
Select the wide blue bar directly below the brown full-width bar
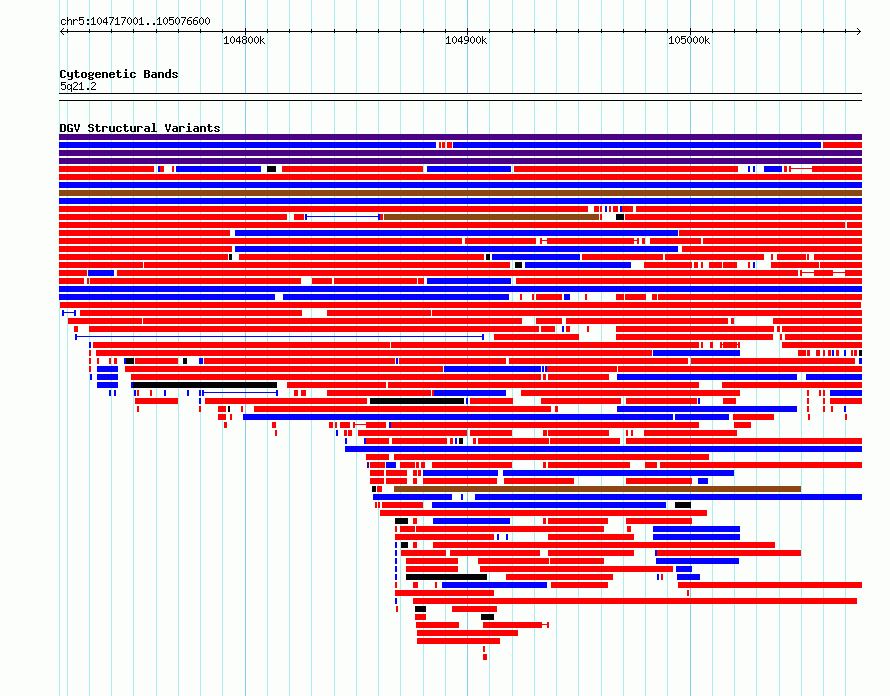coord(460,201)
